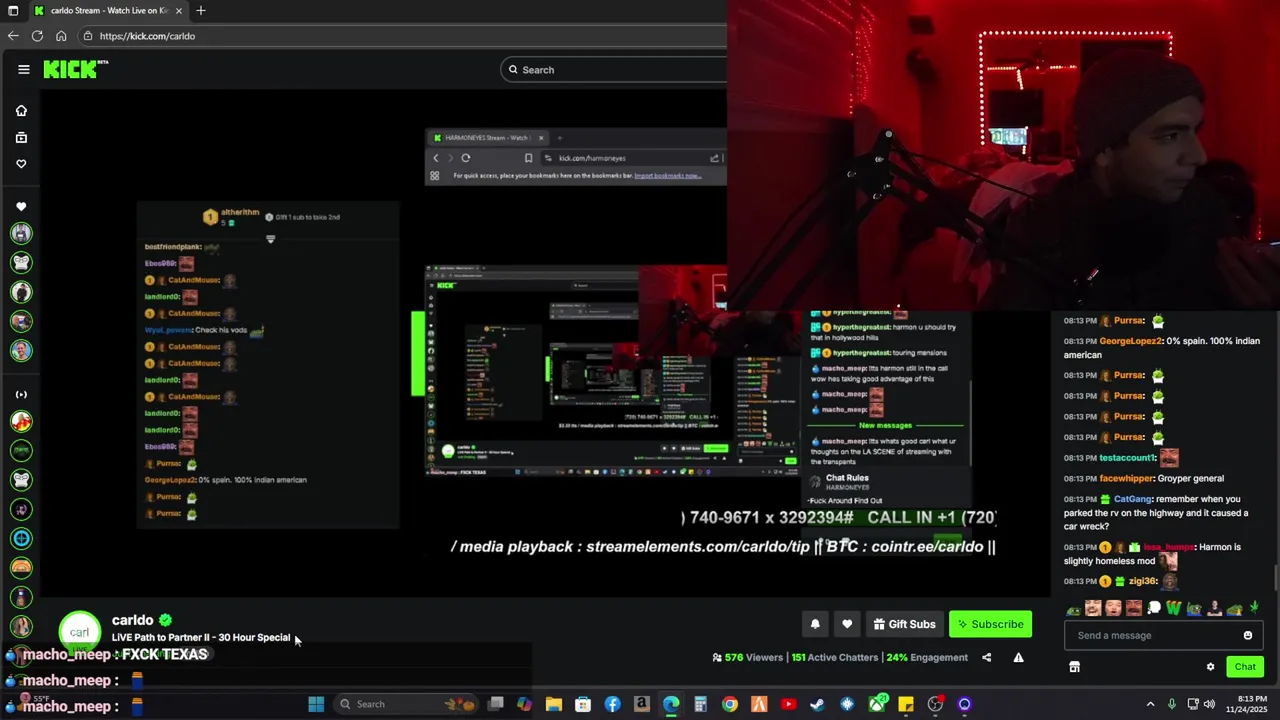Click CatGang username in chat
This screenshot has height=720, width=1280.
[x=1133, y=499]
